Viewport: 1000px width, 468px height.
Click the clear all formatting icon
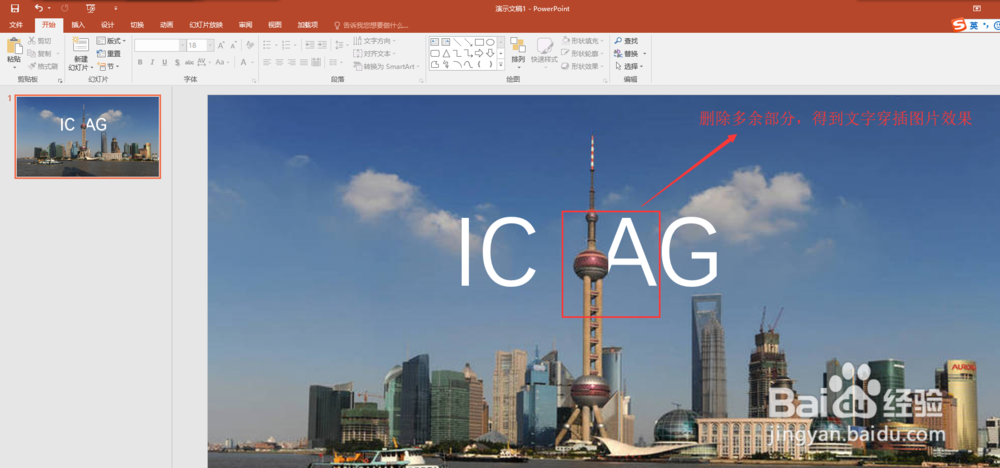click(x=250, y=45)
